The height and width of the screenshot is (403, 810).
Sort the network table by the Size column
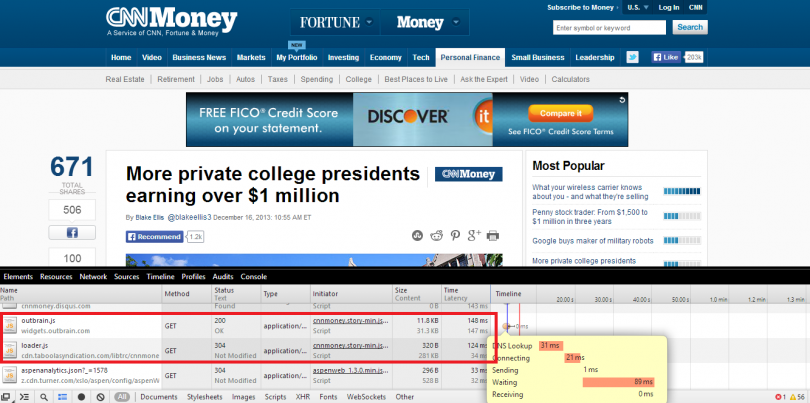[416, 294]
